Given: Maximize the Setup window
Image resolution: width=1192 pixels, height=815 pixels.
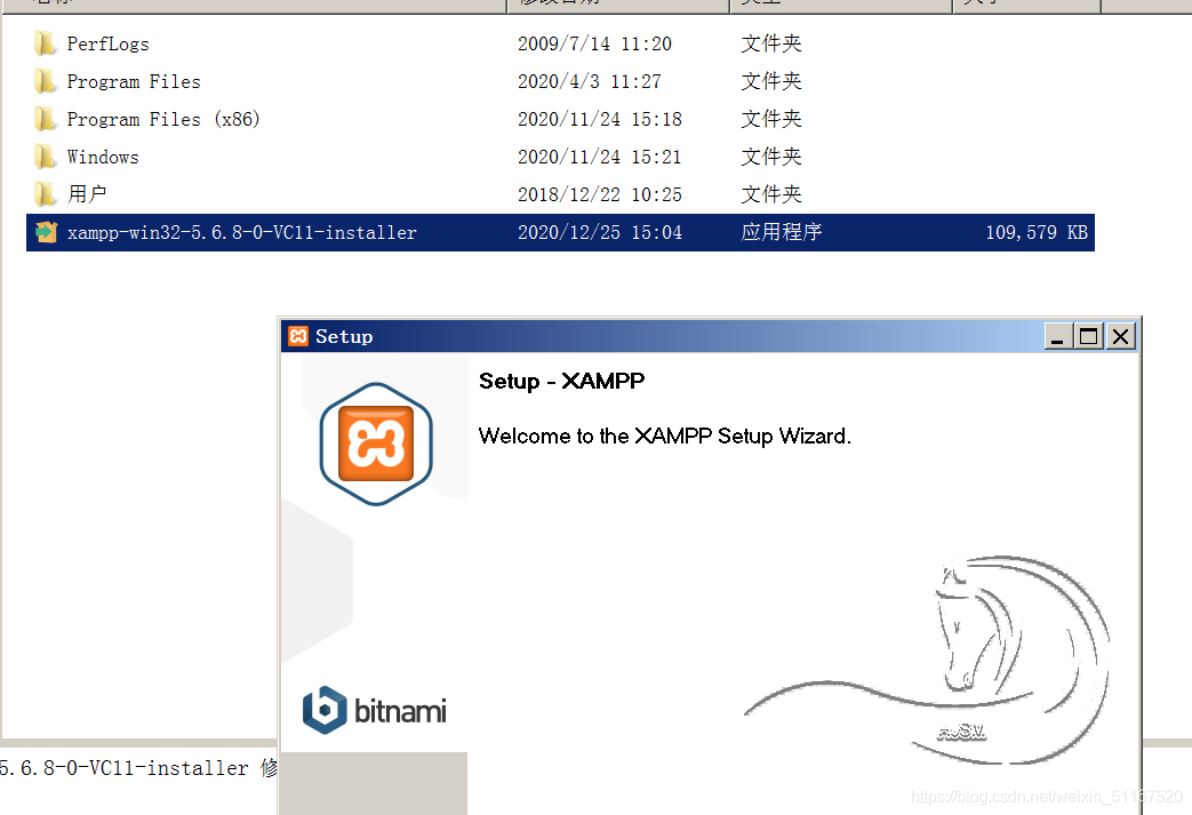Looking at the screenshot, I should click(x=1089, y=336).
